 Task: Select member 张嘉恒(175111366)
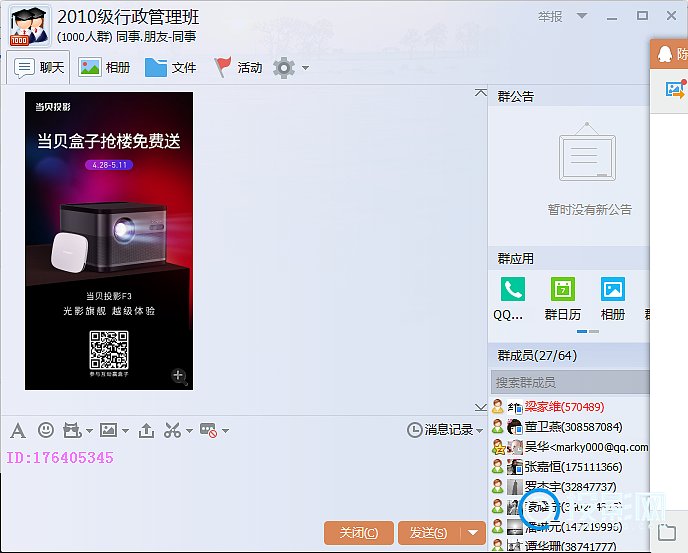tap(570, 467)
